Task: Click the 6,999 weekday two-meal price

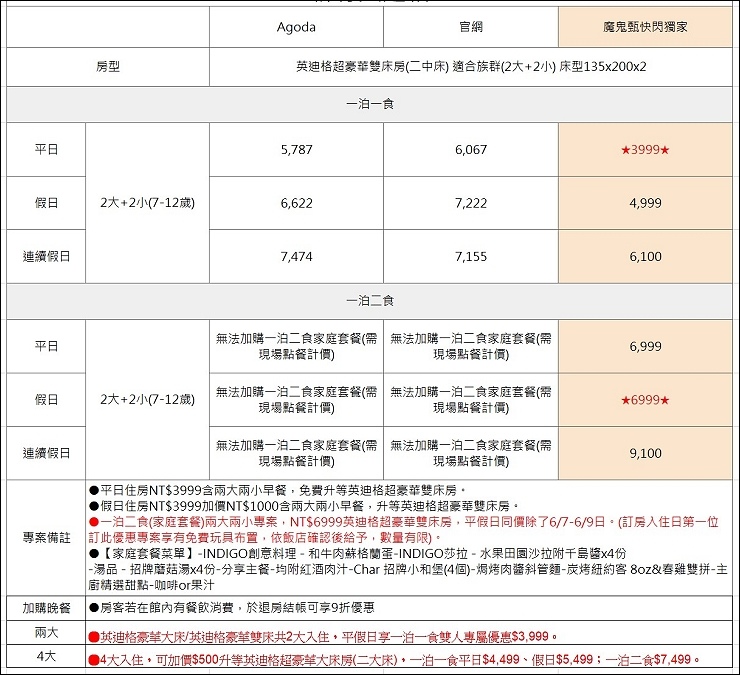Action: tap(645, 346)
